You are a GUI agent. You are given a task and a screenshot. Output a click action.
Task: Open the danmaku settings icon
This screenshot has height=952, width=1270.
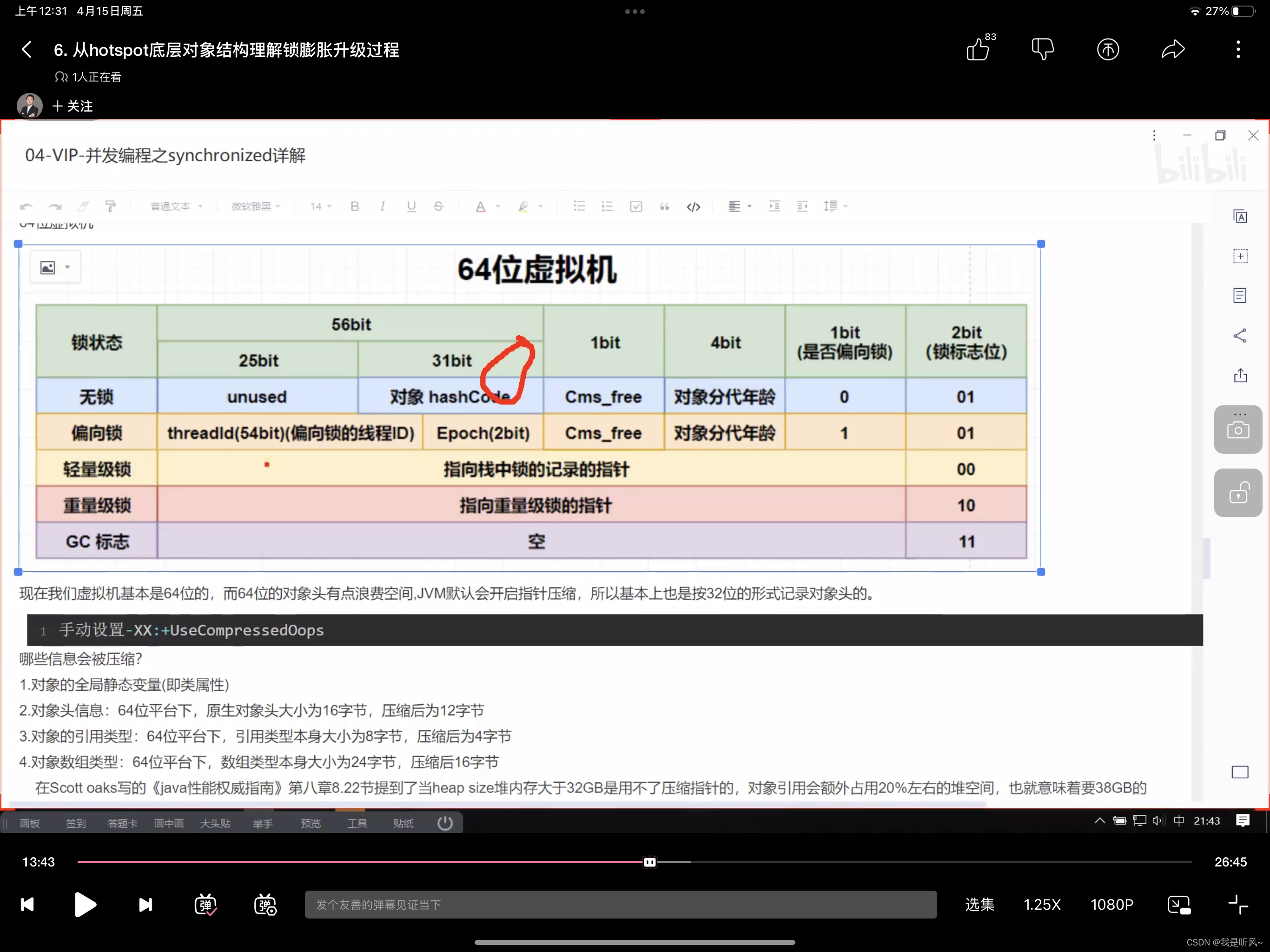(265, 905)
